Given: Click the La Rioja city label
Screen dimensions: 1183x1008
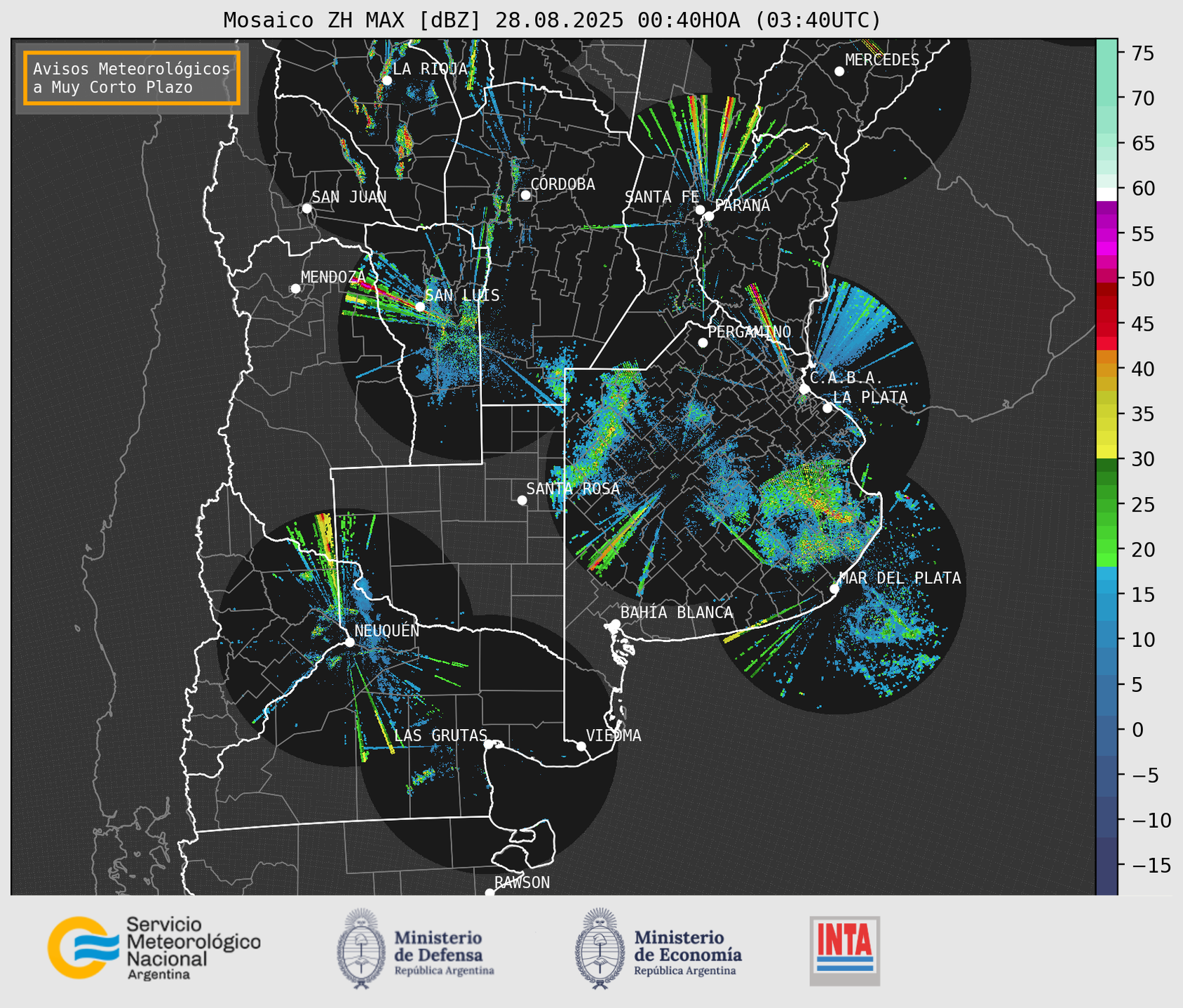Looking at the screenshot, I should [x=429, y=69].
